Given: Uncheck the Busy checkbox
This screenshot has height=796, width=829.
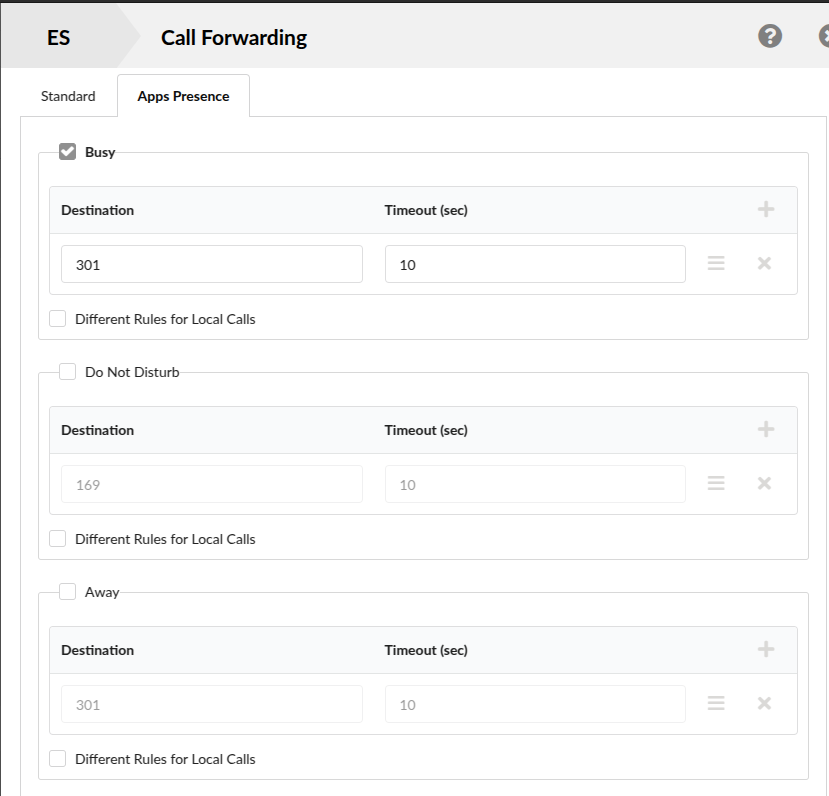Looking at the screenshot, I should [67, 152].
